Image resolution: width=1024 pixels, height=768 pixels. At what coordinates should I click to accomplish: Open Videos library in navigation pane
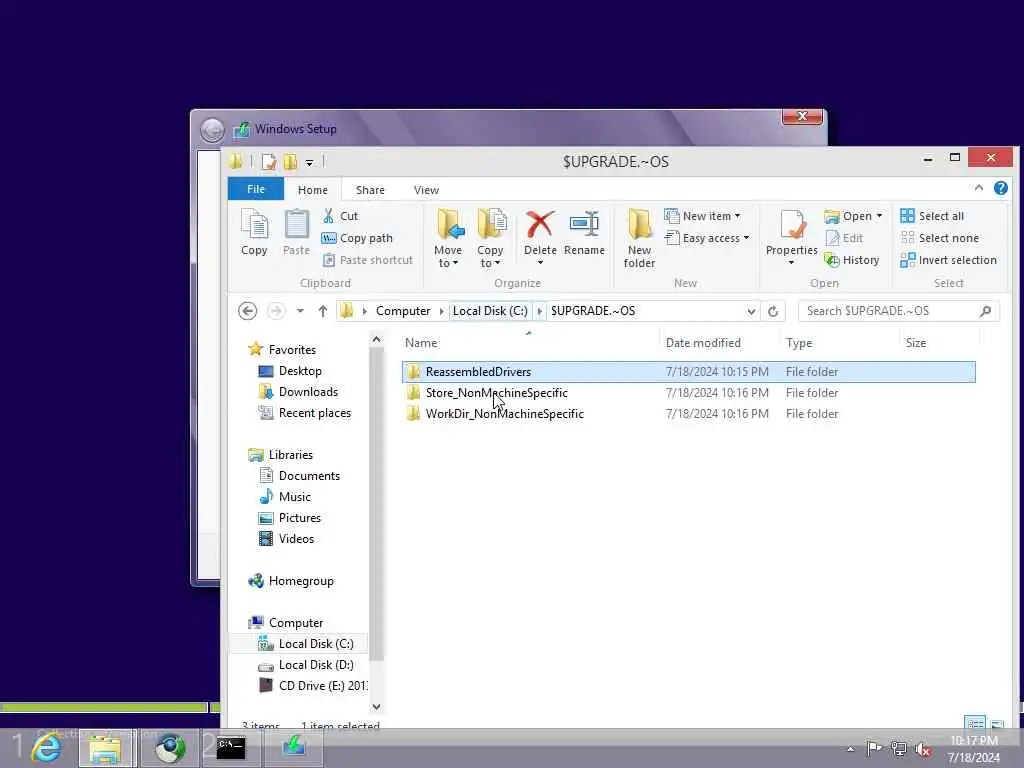(296, 539)
